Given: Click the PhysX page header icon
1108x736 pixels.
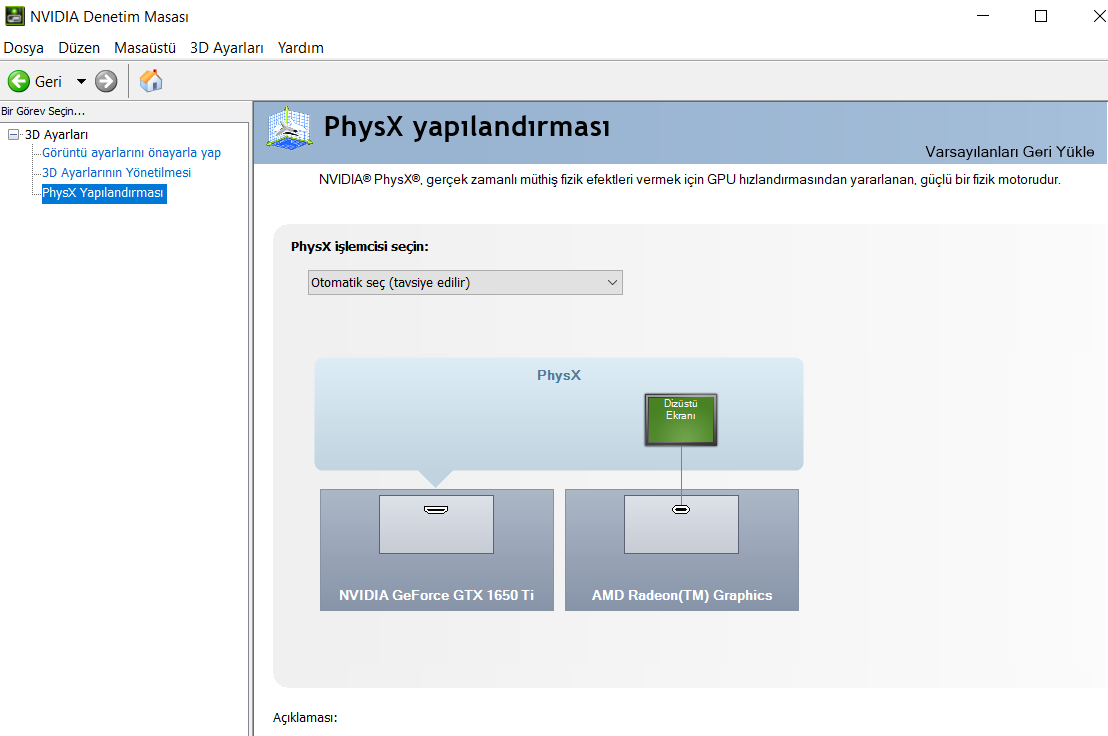Looking at the screenshot, I should (289, 128).
